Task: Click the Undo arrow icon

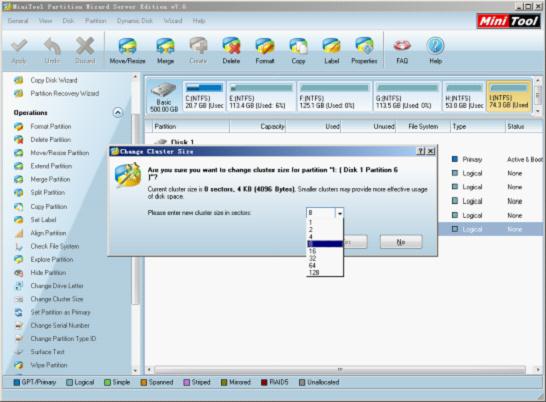Action: click(52, 46)
